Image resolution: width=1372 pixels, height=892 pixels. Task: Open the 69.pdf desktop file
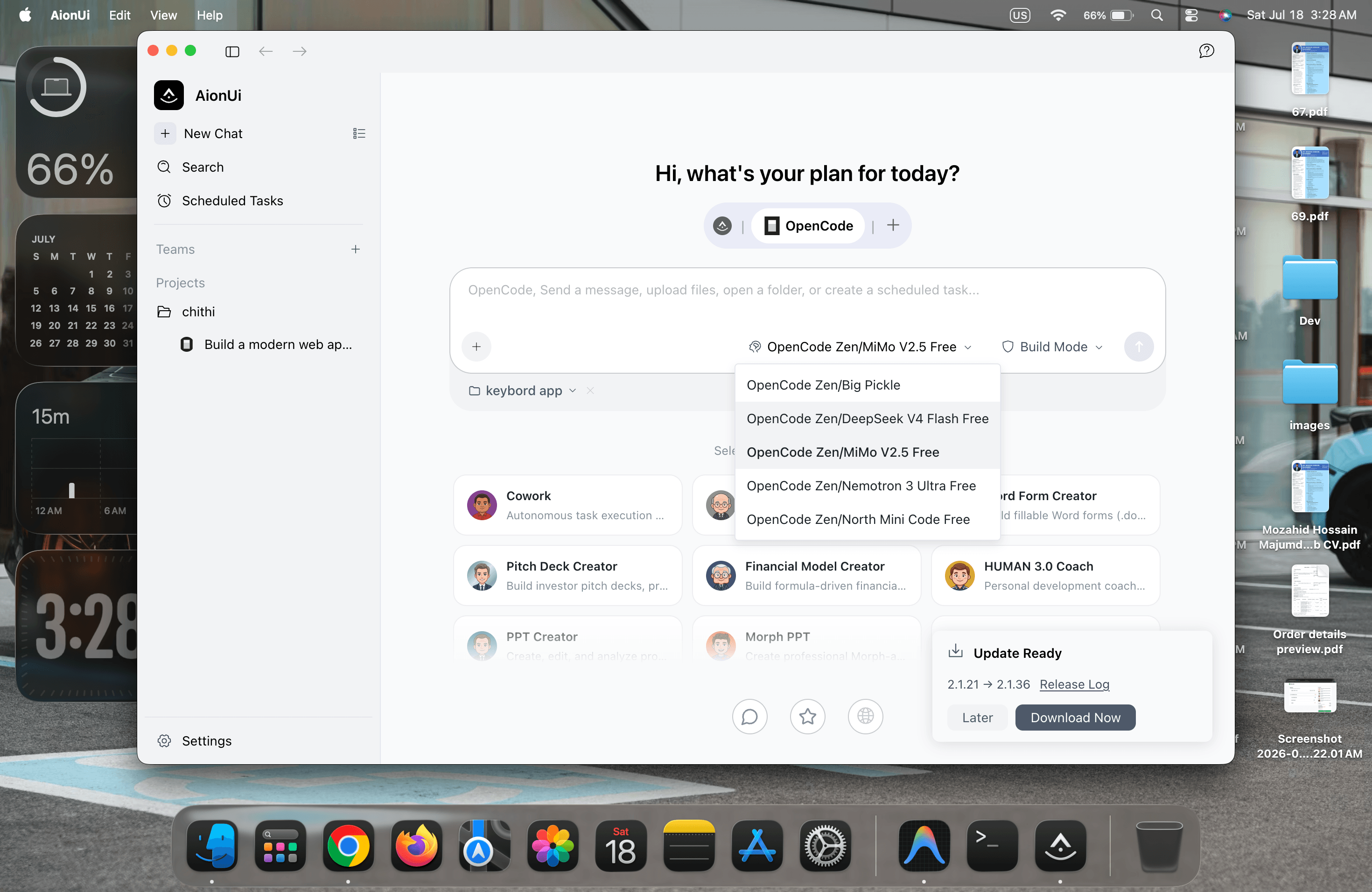coord(1310,184)
